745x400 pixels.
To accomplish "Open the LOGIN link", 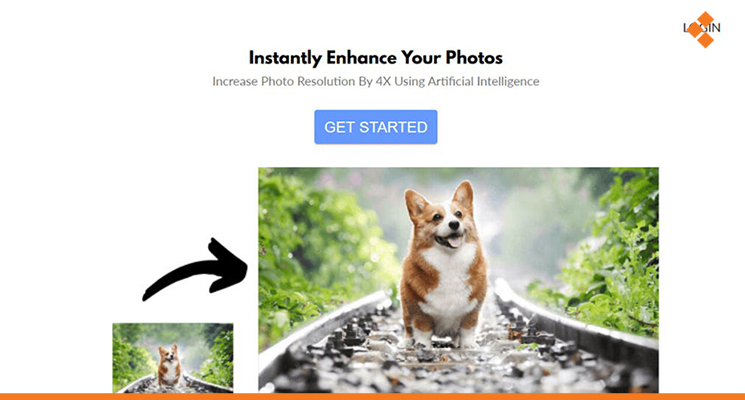I will (x=702, y=28).
